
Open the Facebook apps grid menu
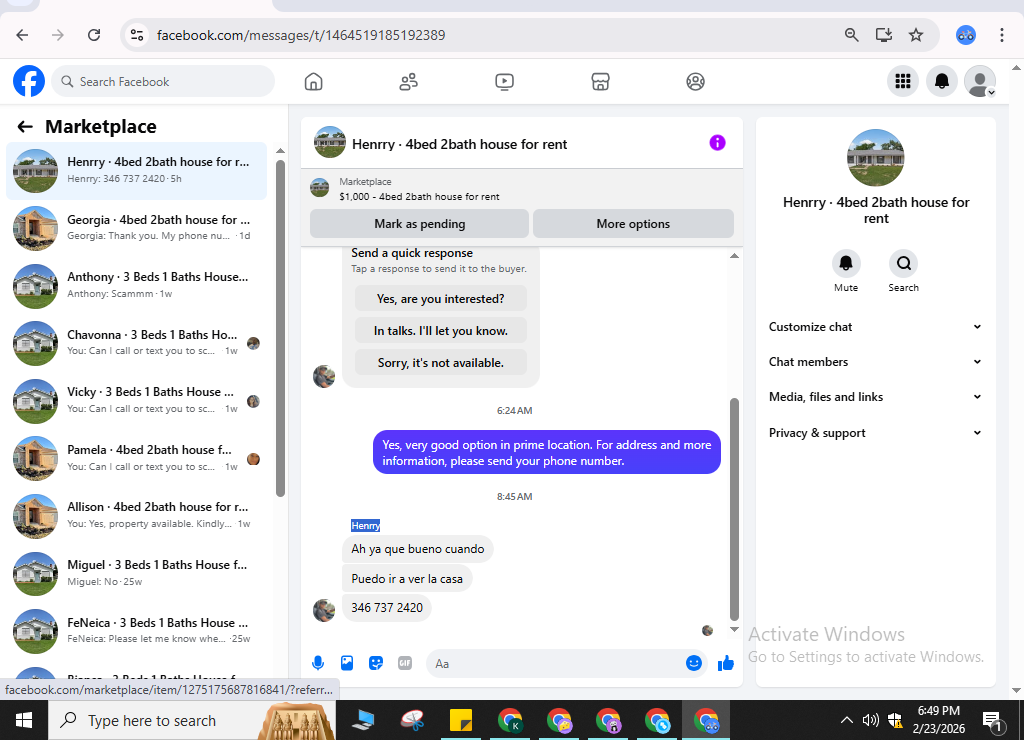903,81
